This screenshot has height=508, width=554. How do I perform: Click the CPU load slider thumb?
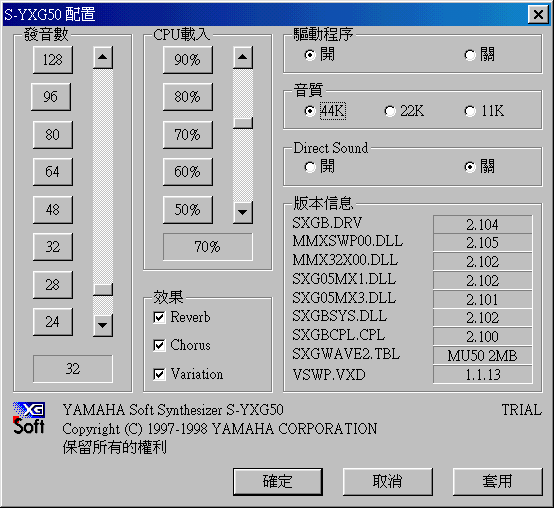click(x=243, y=123)
